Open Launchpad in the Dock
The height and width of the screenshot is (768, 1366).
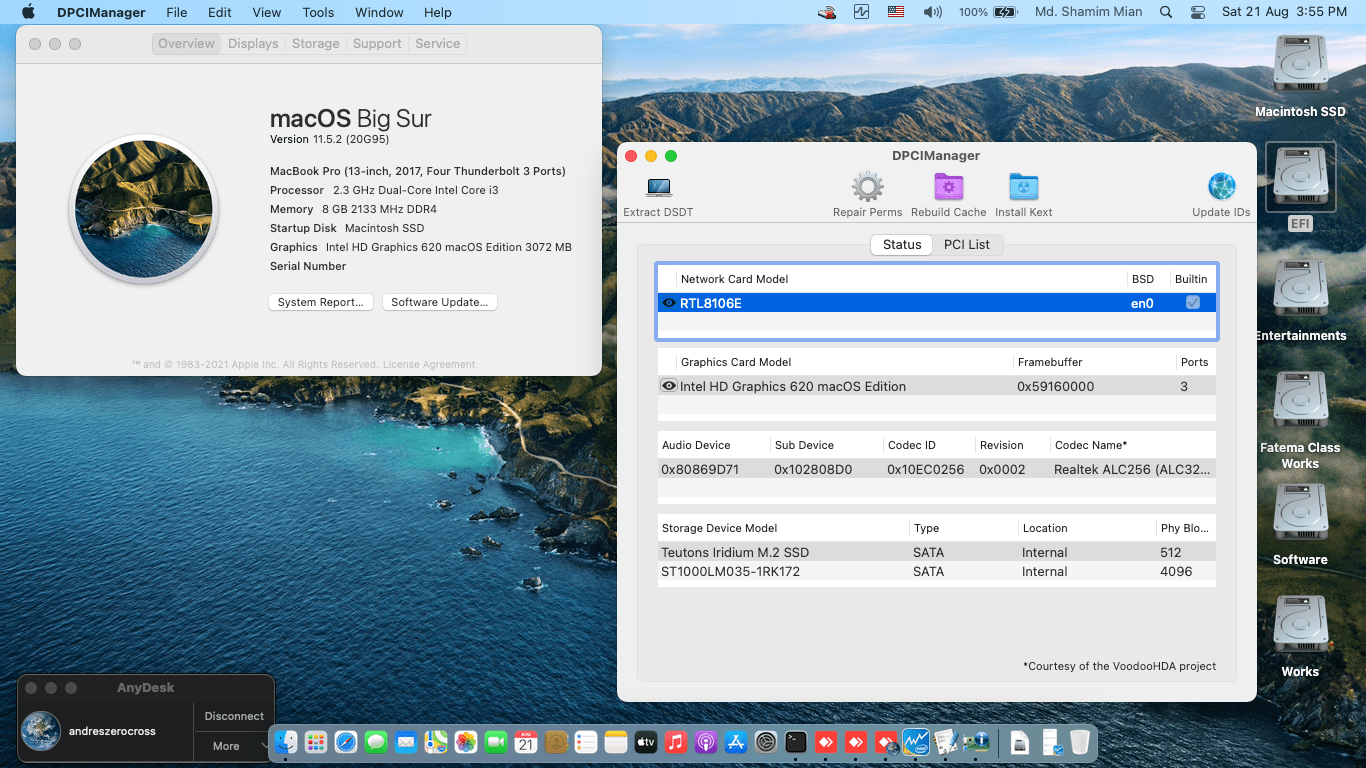(316, 742)
